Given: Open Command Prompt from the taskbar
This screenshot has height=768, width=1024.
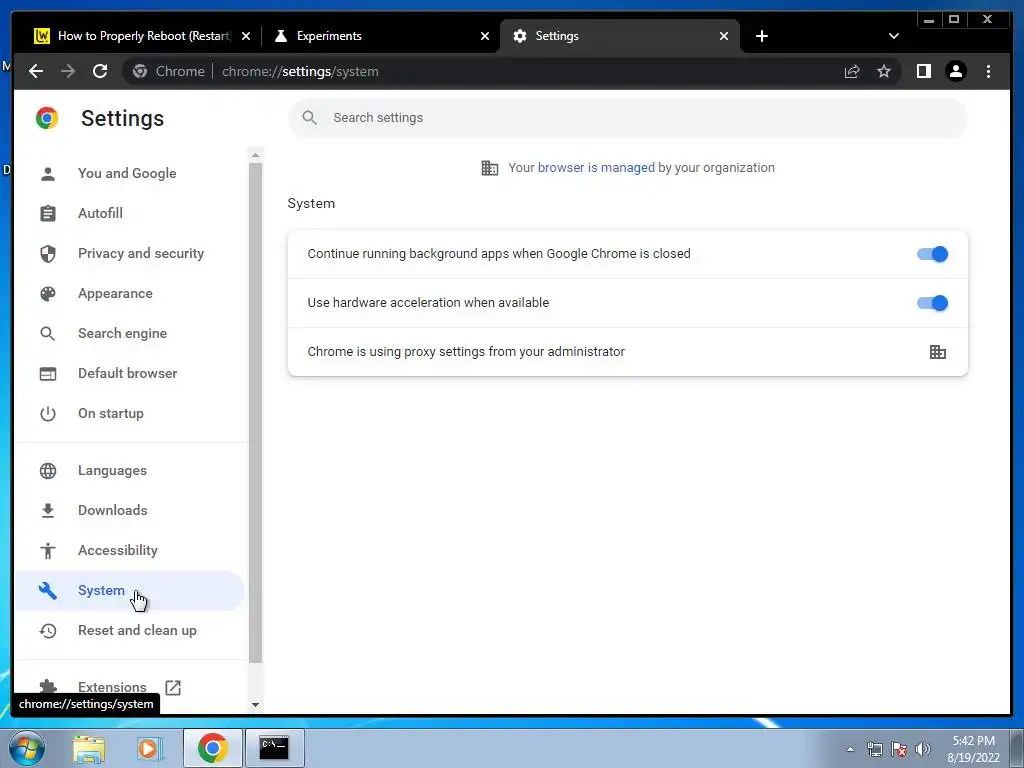Looking at the screenshot, I should (274, 748).
